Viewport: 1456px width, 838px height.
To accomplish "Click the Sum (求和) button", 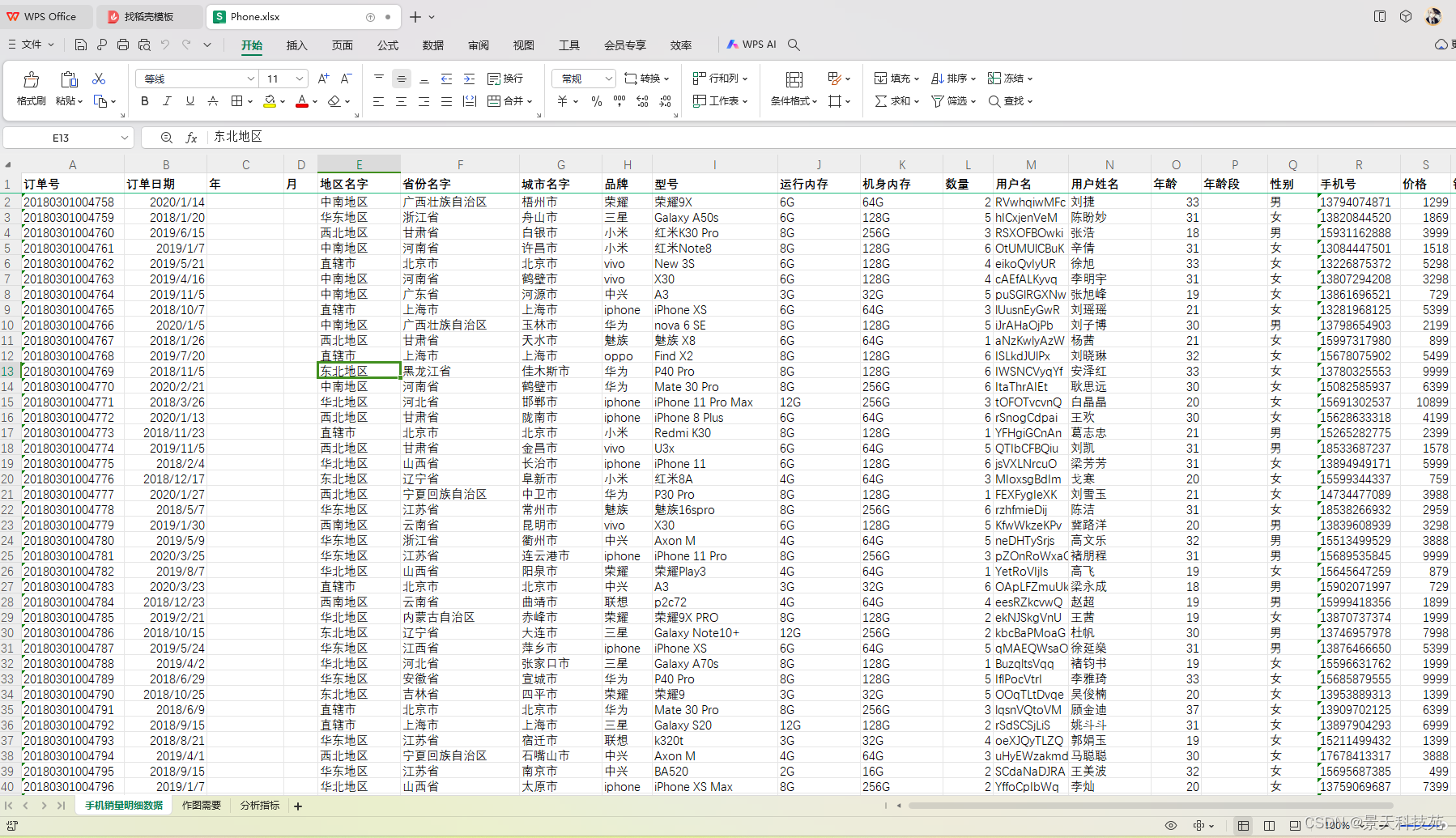I will click(x=896, y=101).
